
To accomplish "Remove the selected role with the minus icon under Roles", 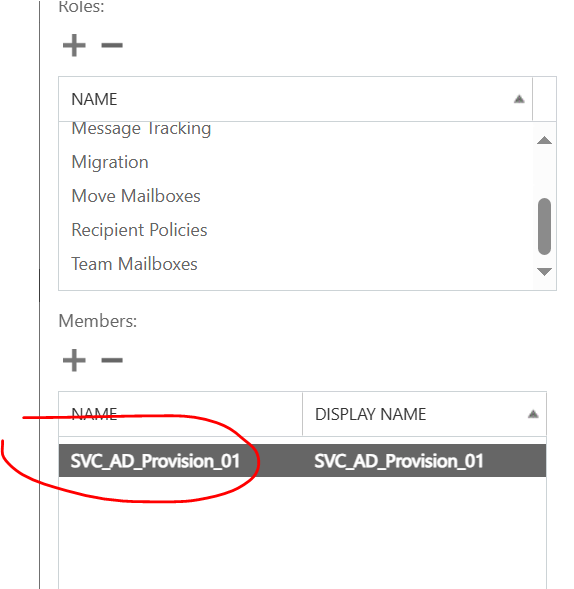I will [112, 45].
